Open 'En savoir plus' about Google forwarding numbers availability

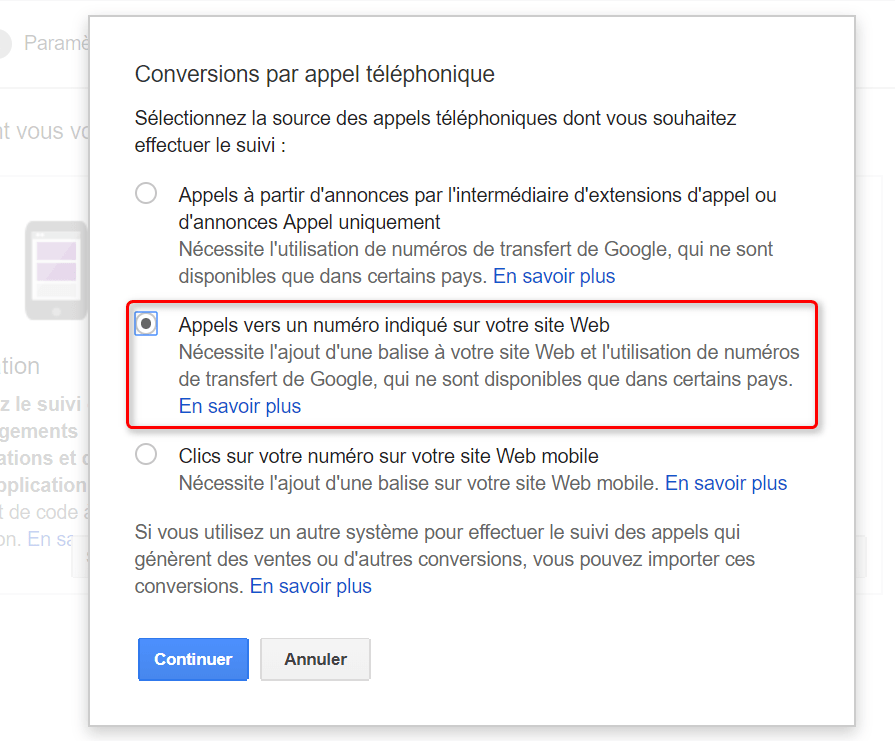(x=554, y=276)
